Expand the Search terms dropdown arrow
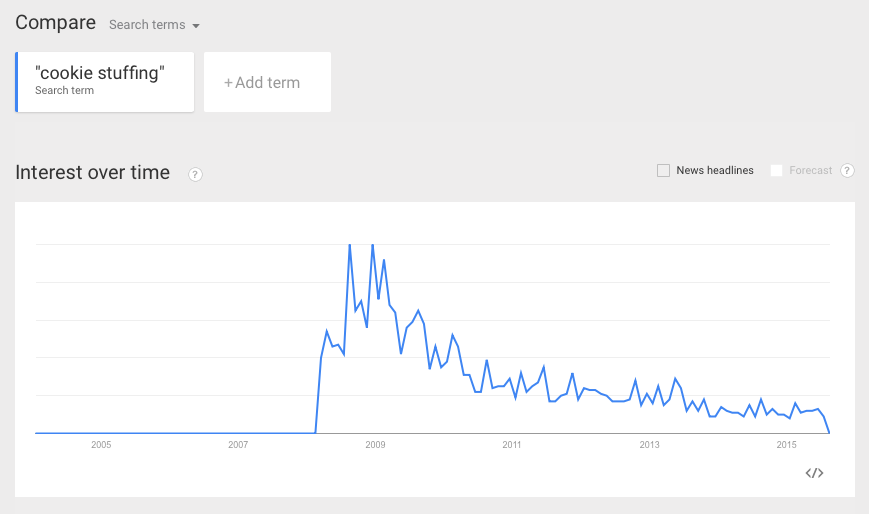869x514 pixels. tap(196, 26)
